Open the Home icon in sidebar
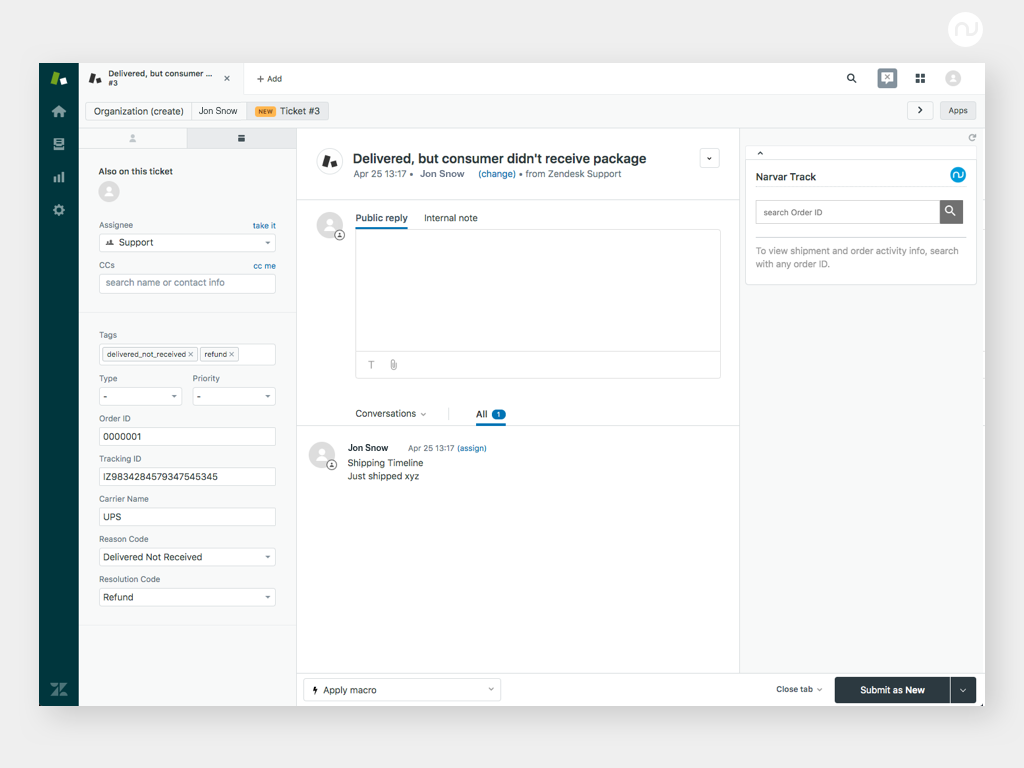1024x768 pixels. coord(59,111)
